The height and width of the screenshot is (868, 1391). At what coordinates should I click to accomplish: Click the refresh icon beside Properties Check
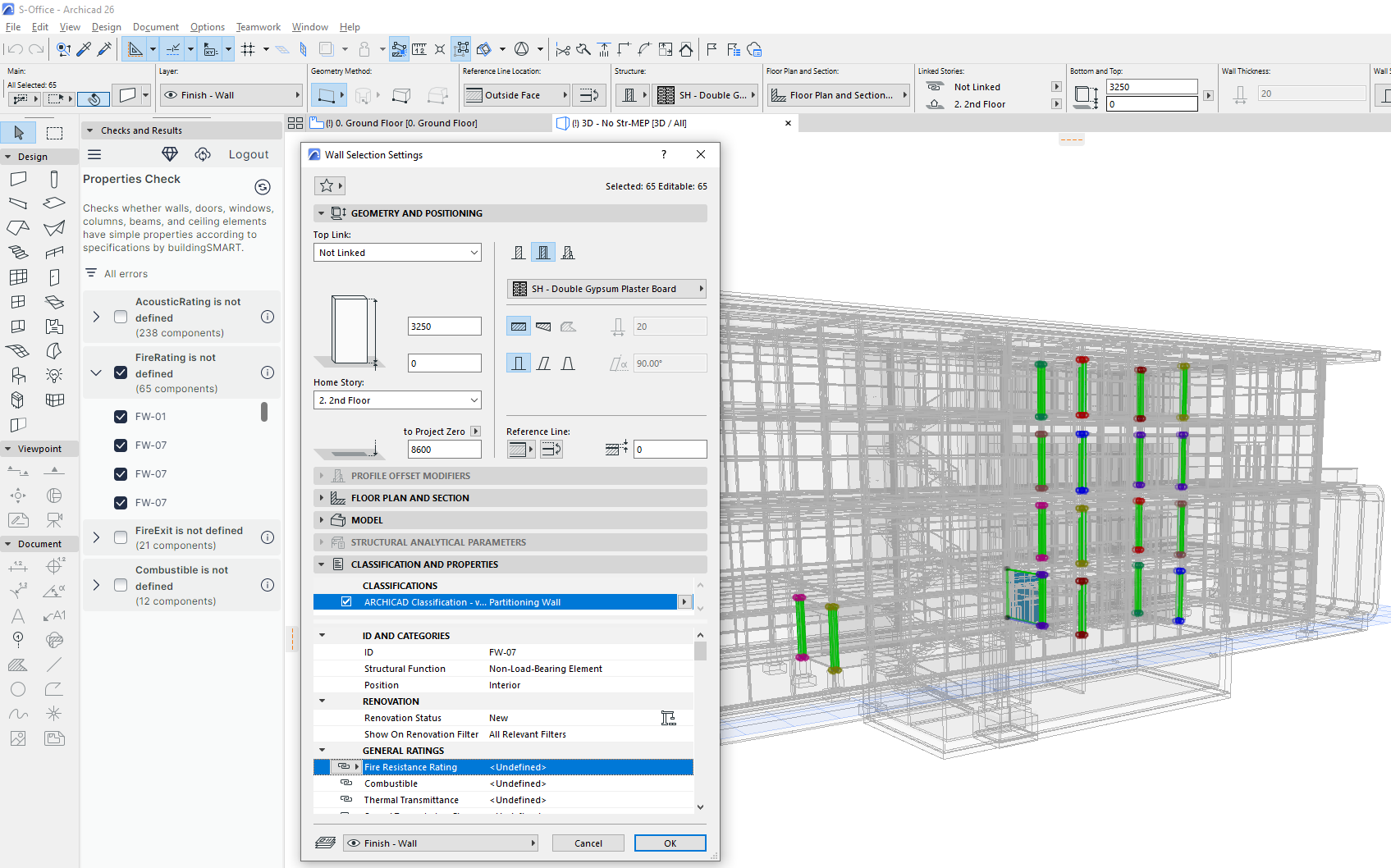point(263,187)
